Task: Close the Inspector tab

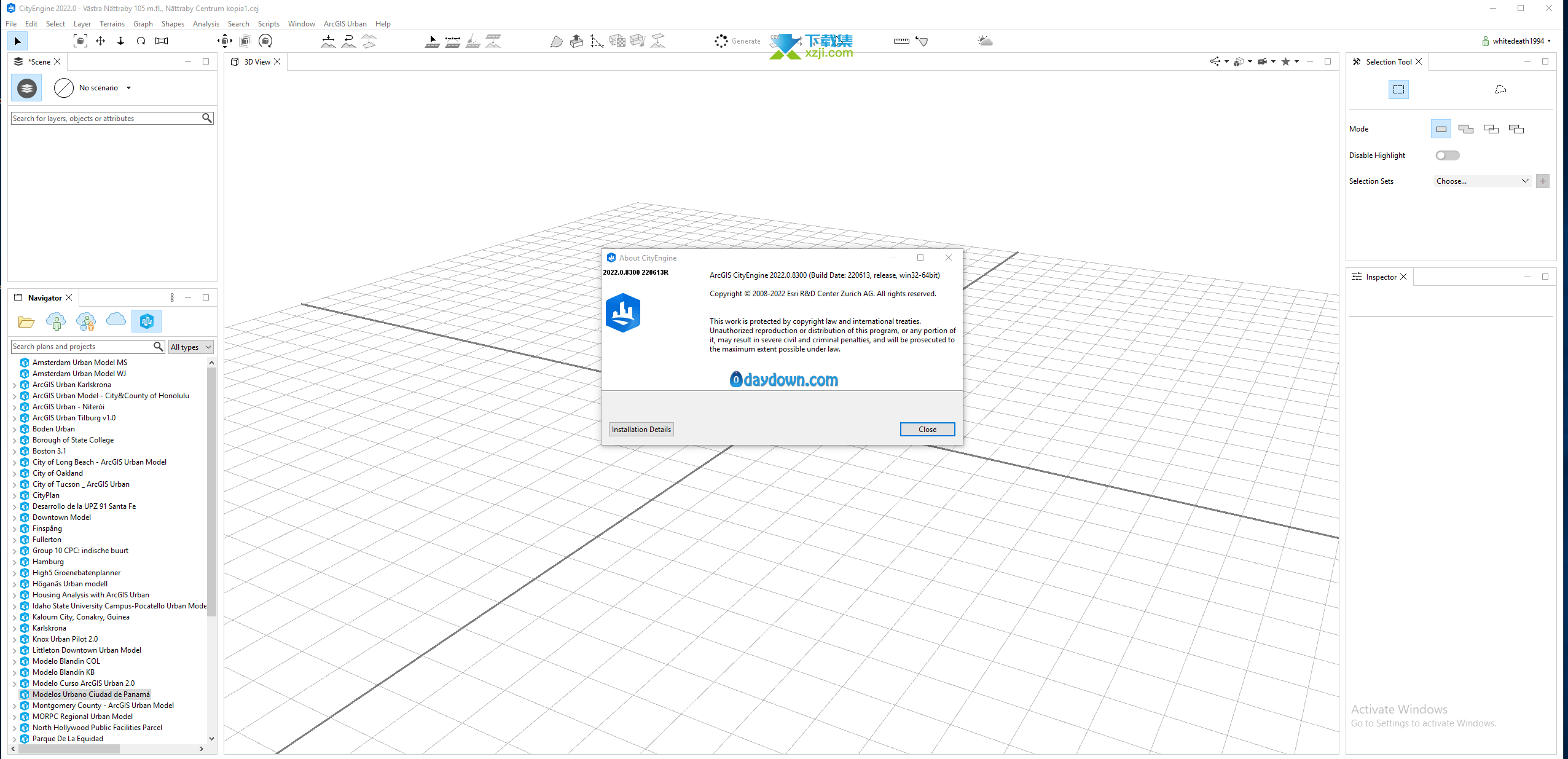Action: 1403,277
